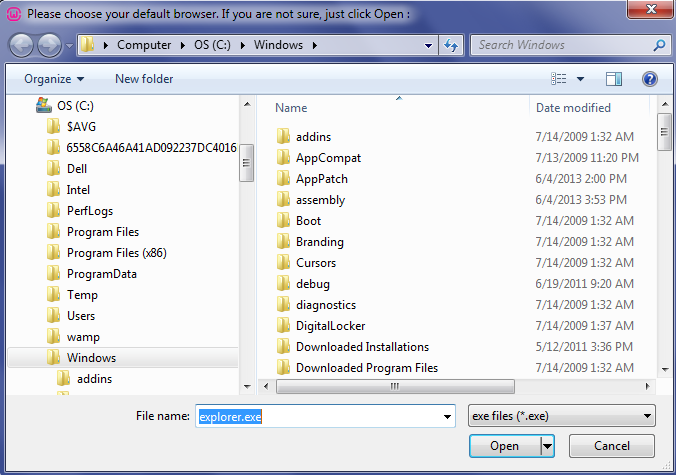676x475 pixels.
Task: Select Computer in the address breadcrumb
Action: [x=144, y=45]
